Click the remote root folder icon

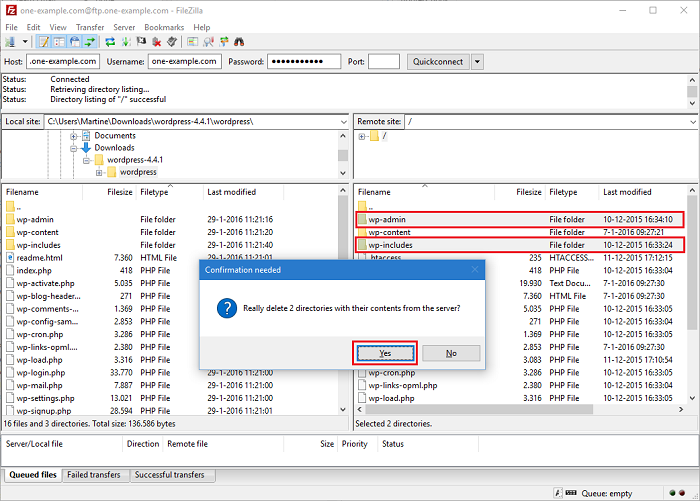(x=375, y=136)
